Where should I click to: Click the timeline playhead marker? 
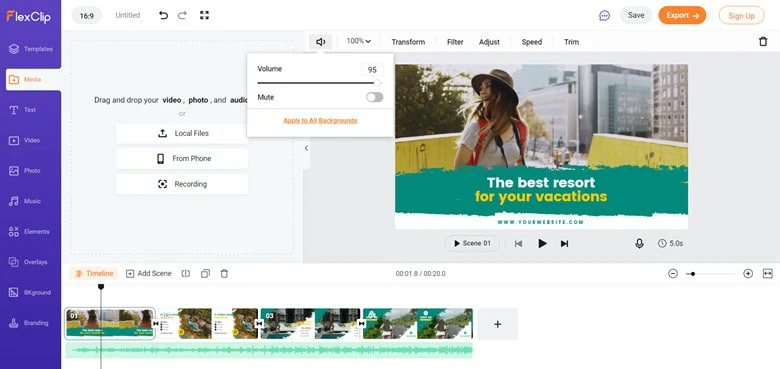101,287
